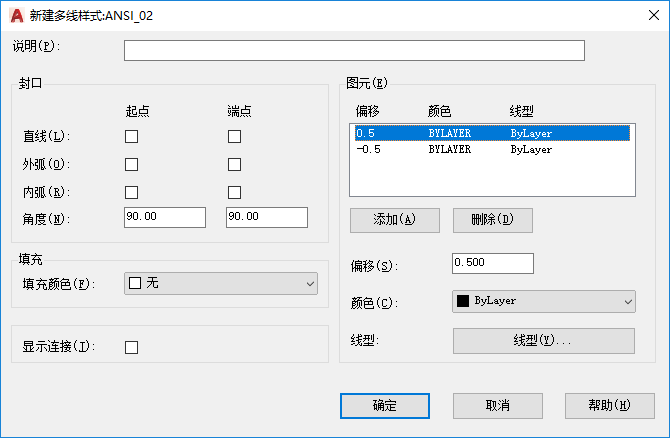Screen dimensions: 670x438
Task: Click the 删除(D) button
Action: pos(493,220)
